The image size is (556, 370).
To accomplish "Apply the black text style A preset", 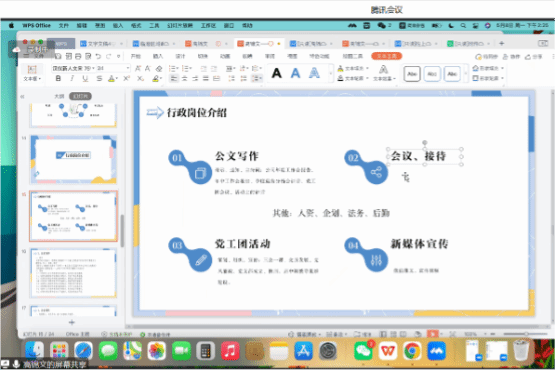I will tap(277, 73).
